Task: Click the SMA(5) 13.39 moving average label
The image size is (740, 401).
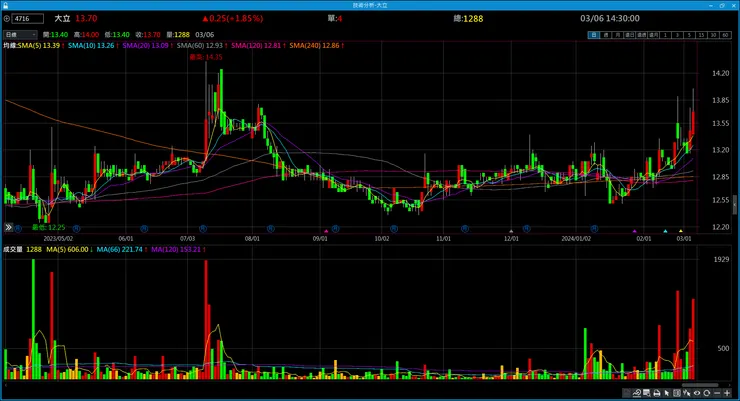Action: tap(41, 45)
